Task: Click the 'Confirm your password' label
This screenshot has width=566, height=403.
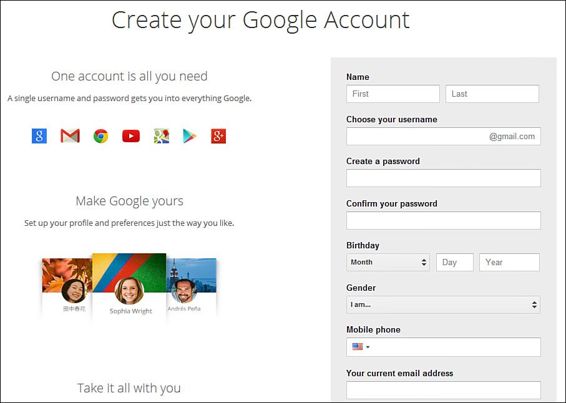Action: click(392, 204)
